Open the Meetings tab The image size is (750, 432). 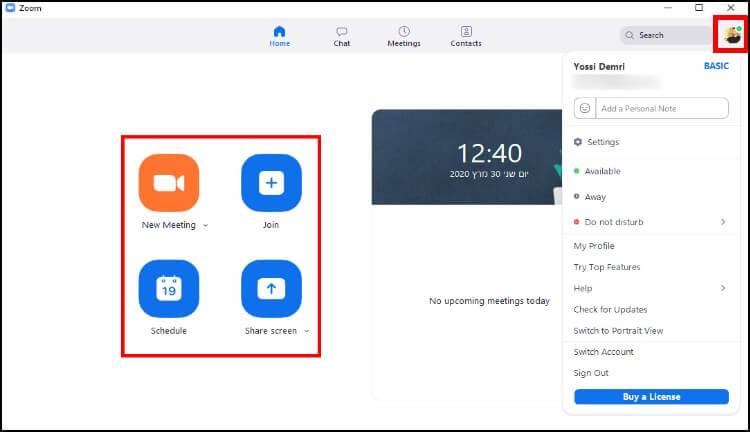click(404, 36)
